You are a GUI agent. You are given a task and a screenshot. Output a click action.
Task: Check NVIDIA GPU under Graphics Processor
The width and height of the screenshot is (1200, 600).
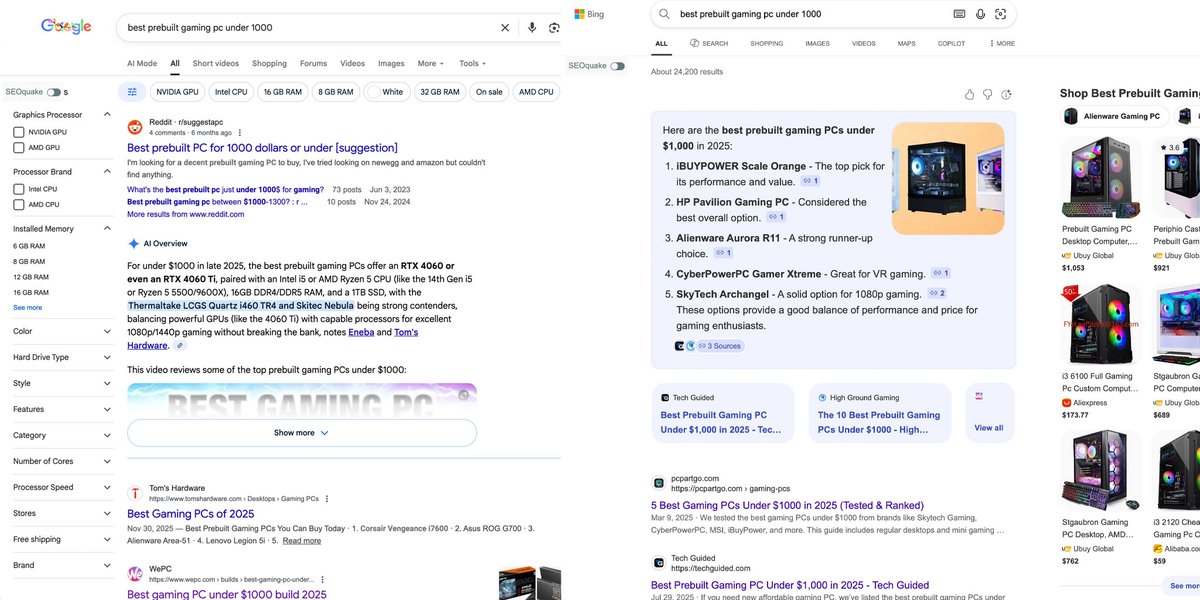point(18,132)
